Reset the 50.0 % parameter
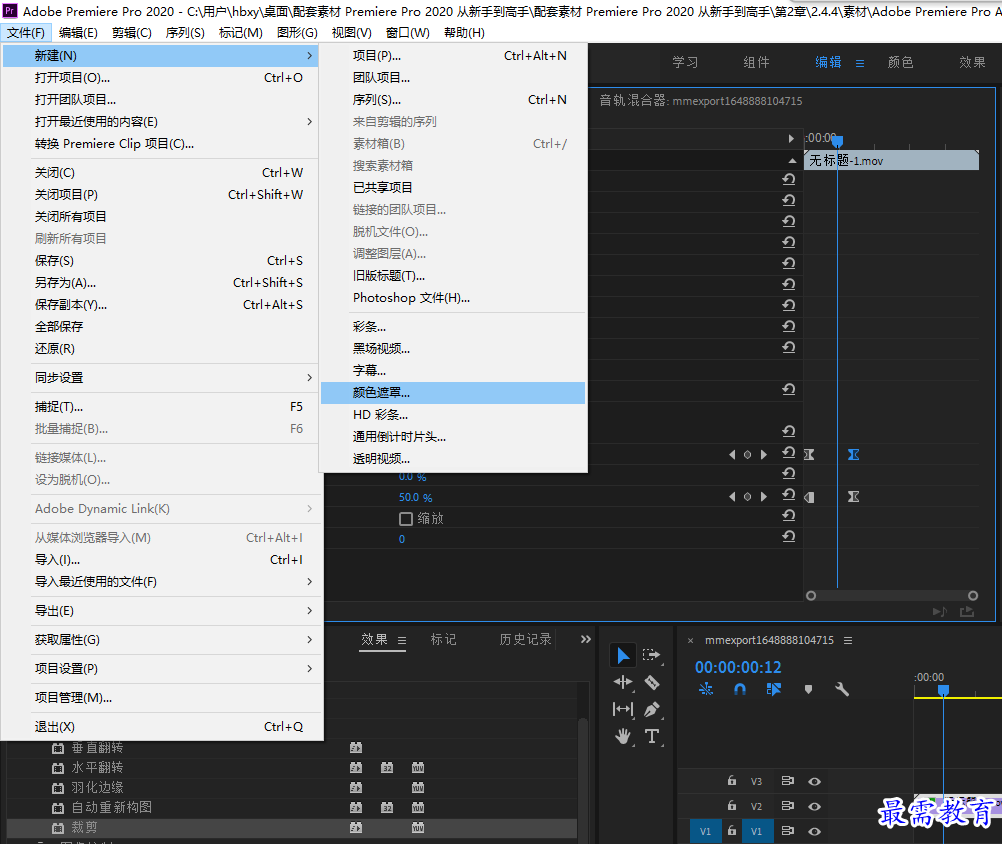The height and width of the screenshot is (844, 1002). click(x=789, y=495)
